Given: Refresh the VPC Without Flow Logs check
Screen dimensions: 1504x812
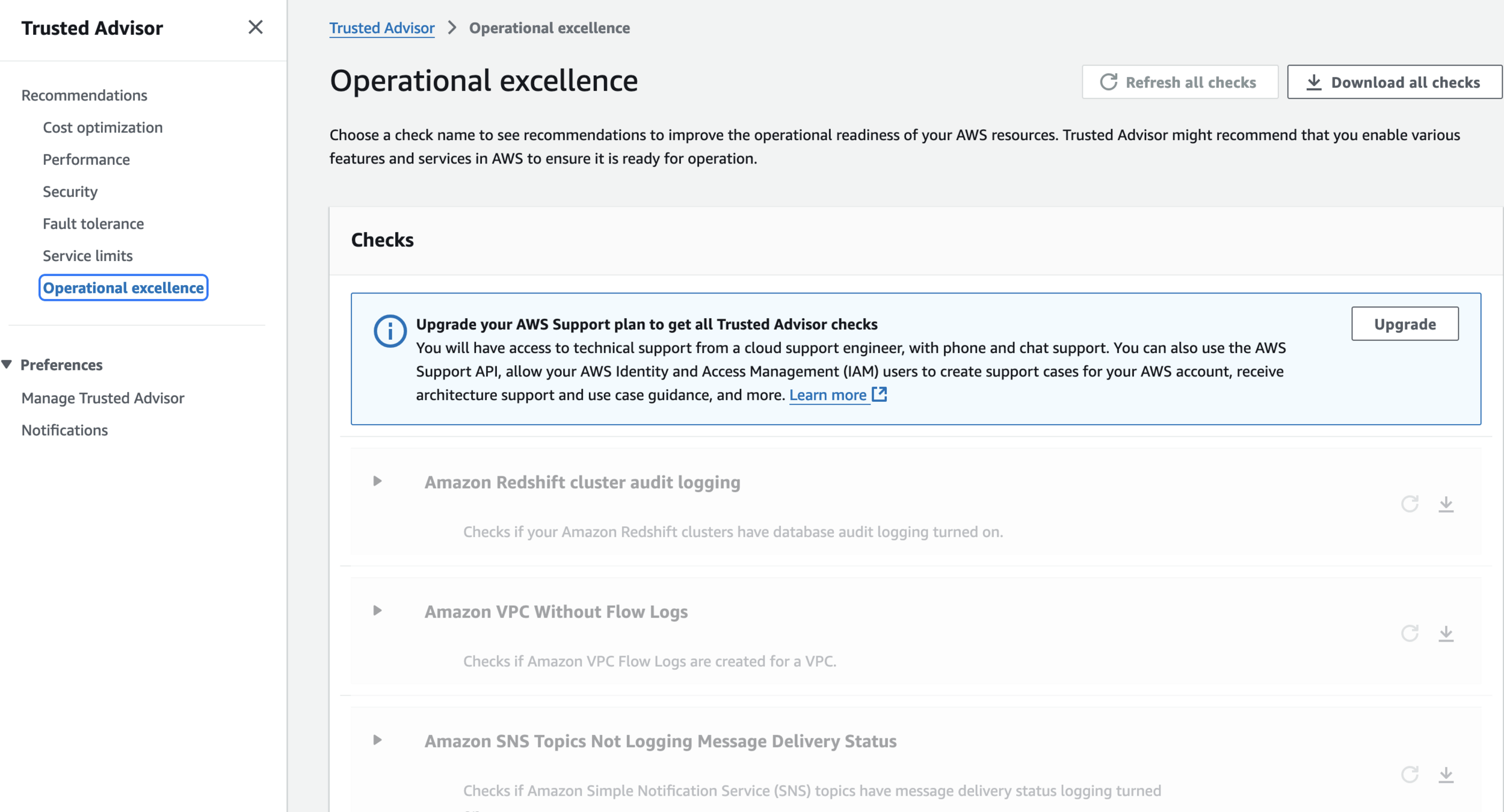Looking at the screenshot, I should [x=1410, y=633].
